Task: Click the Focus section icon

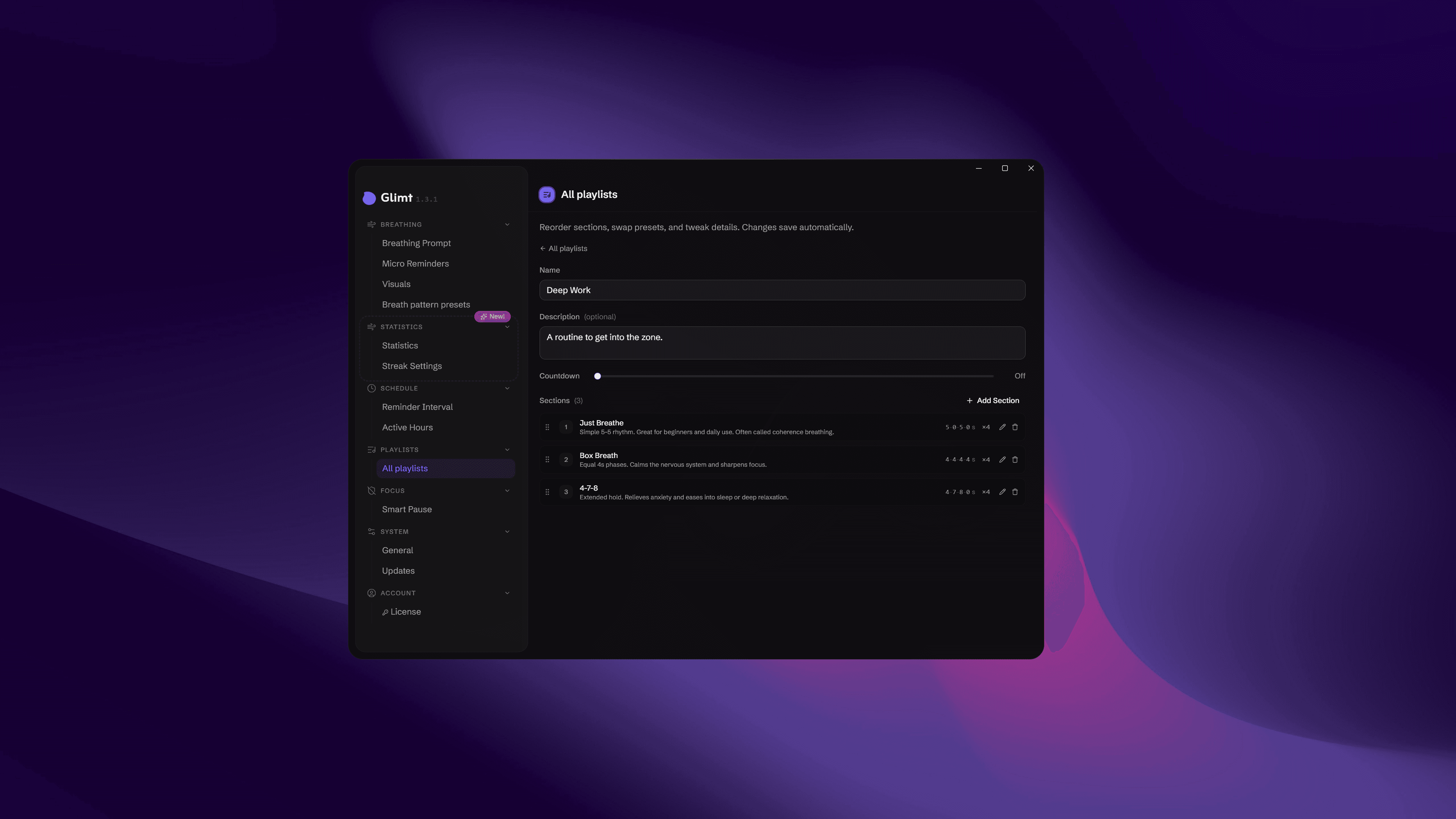Action: (x=371, y=491)
